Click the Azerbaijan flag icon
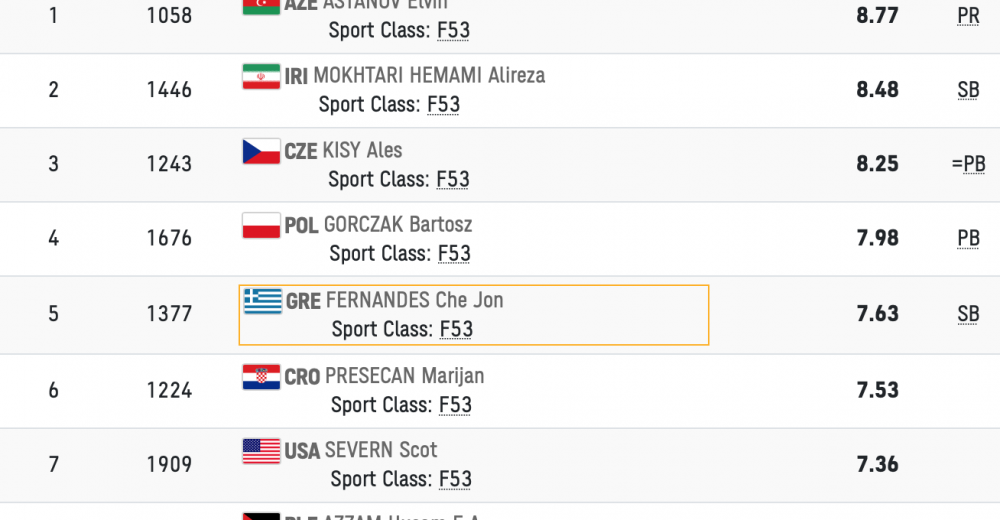This screenshot has height=520, width=1000. pyautogui.click(x=261, y=4)
